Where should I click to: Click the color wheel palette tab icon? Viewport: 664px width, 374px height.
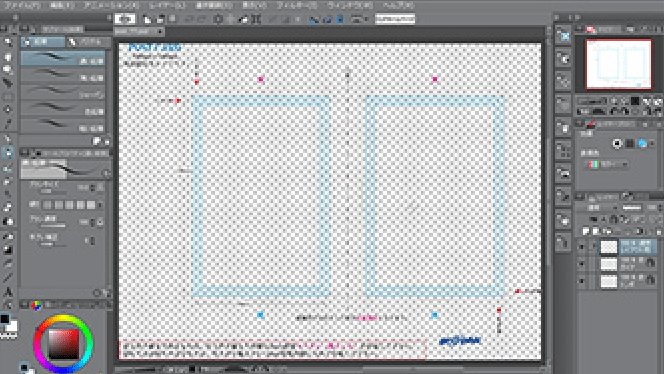[x=36, y=305]
